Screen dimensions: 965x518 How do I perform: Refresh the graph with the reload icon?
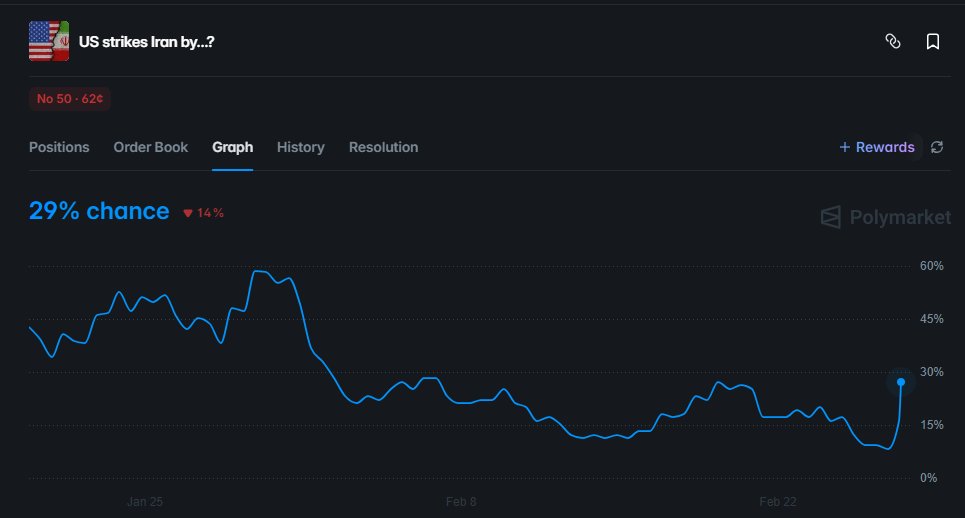[937, 147]
